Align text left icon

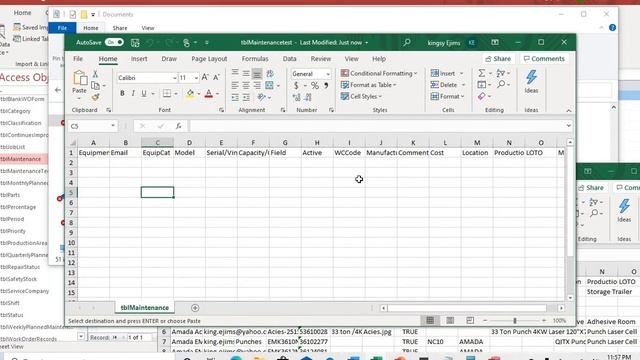click(x=235, y=85)
